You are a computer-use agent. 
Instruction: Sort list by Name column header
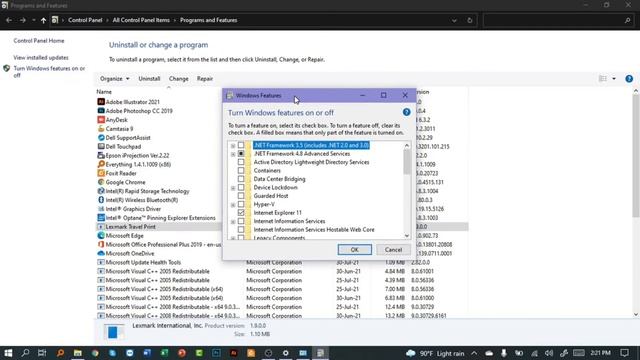pyautogui.click(x=104, y=92)
